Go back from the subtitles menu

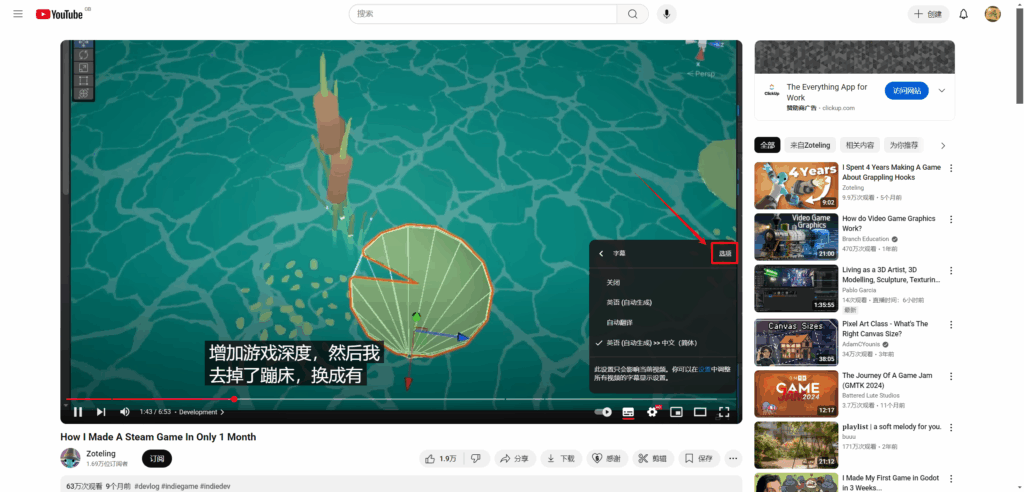point(601,253)
